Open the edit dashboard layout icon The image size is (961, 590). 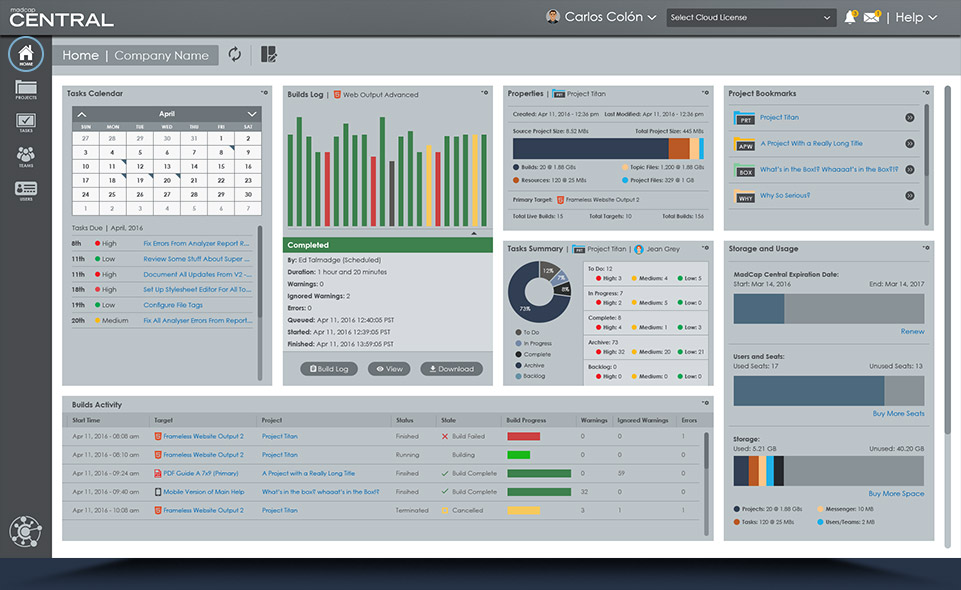268,55
